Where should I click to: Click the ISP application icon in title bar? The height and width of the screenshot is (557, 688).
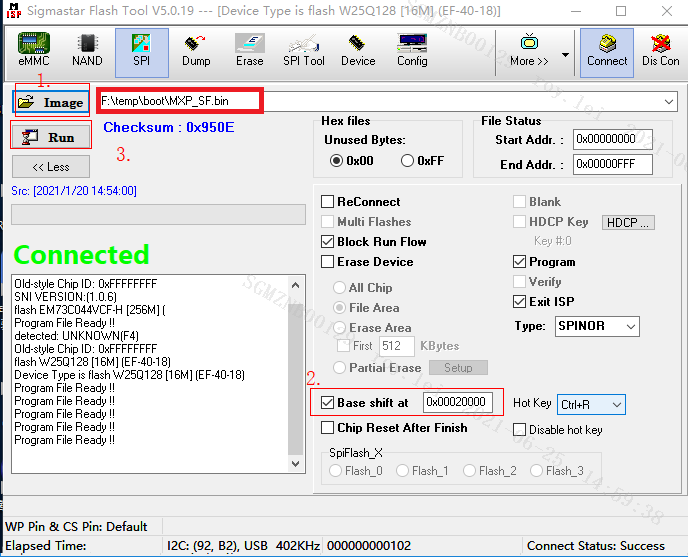(14, 10)
